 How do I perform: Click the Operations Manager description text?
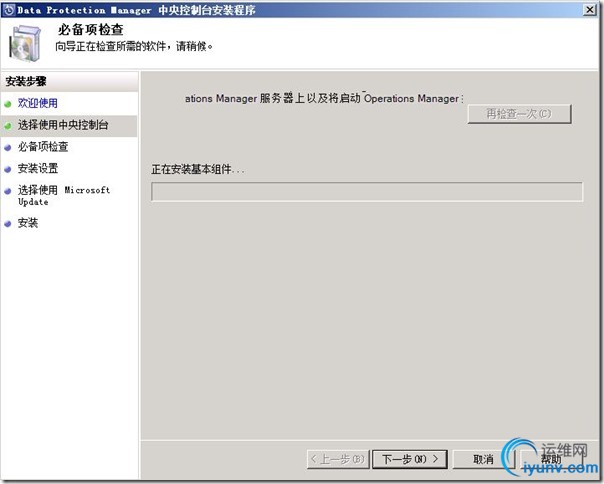[x=324, y=99]
